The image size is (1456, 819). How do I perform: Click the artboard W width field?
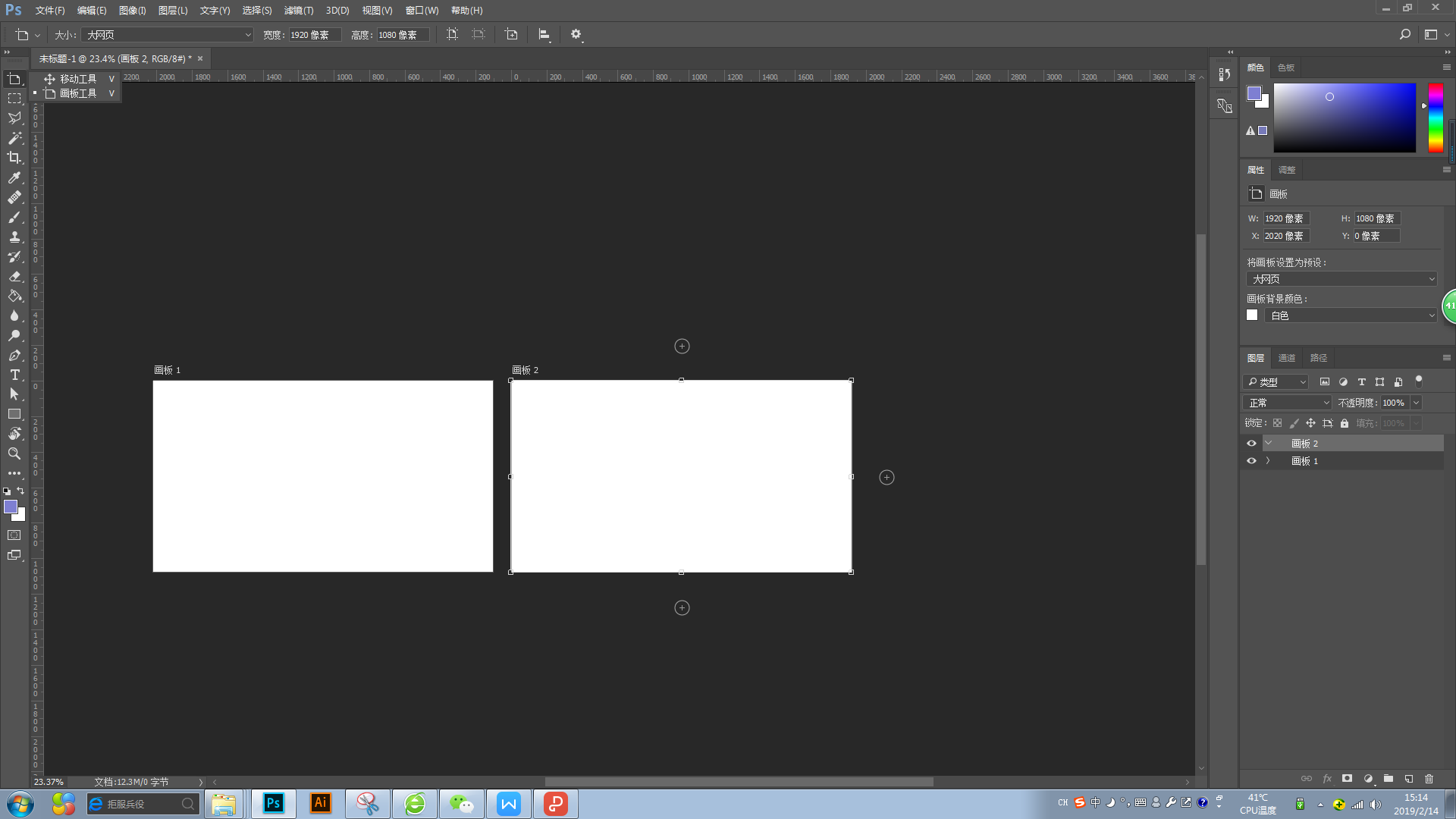click(1285, 218)
